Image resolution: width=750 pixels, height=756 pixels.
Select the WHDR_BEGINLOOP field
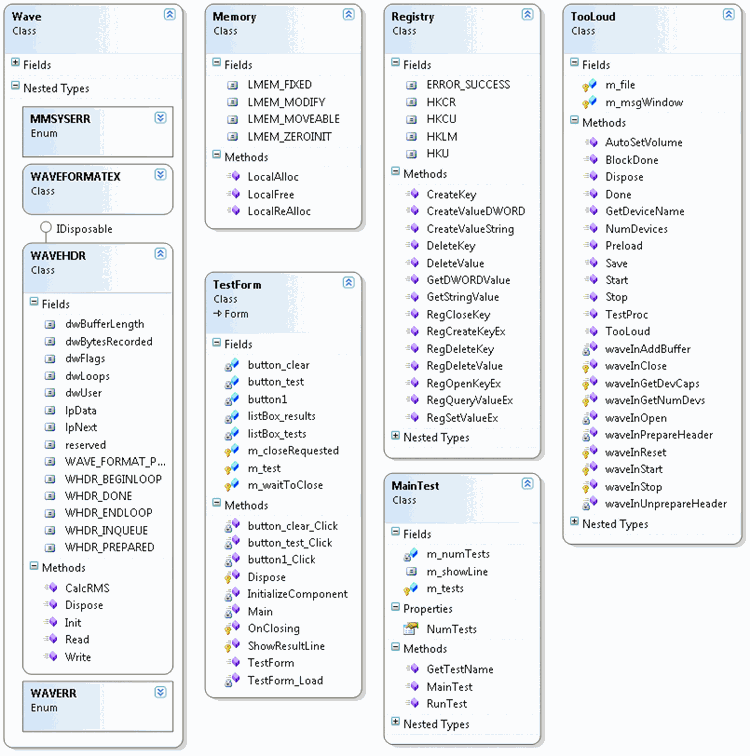[113, 479]
